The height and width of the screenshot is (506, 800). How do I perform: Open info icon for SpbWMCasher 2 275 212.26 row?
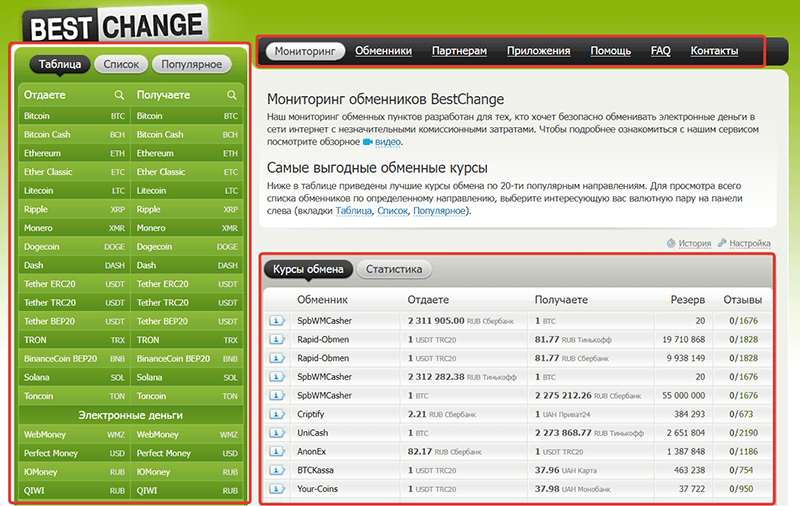tap(277, 395)
